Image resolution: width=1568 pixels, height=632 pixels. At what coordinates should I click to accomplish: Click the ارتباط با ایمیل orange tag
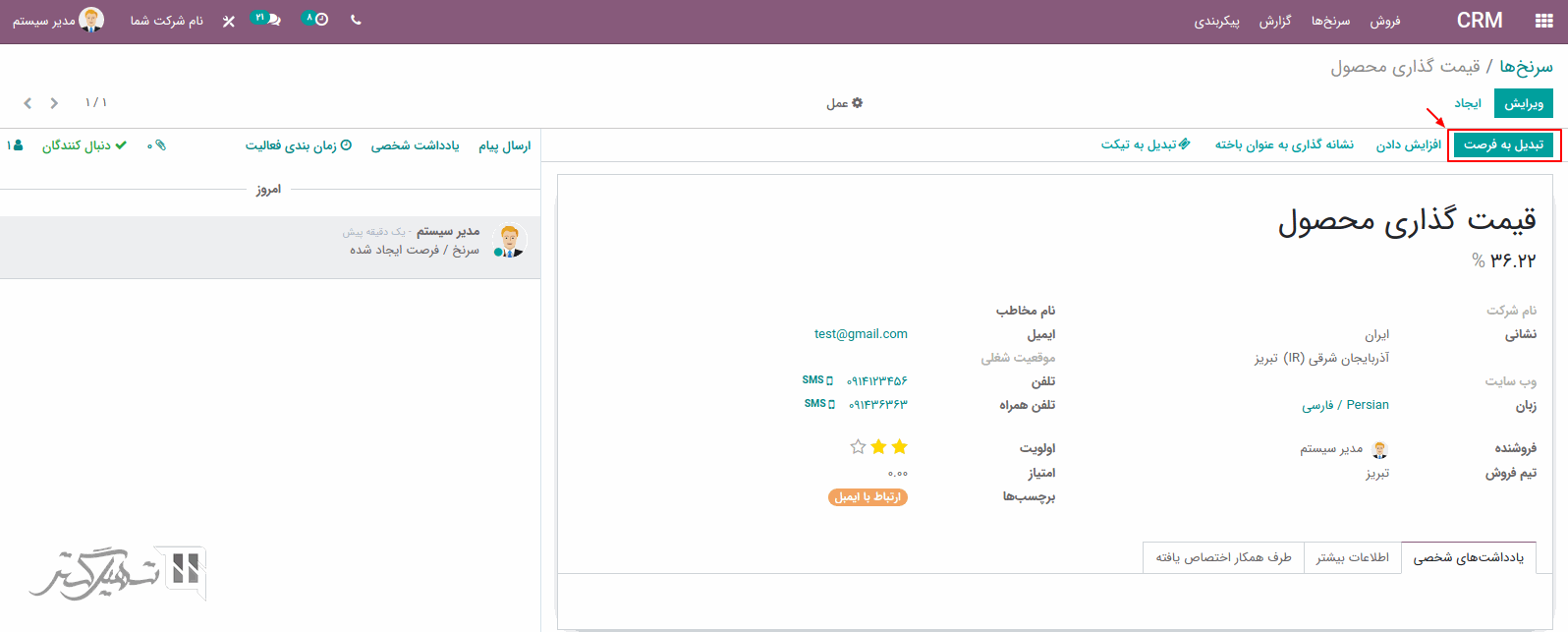coord(868,497)
